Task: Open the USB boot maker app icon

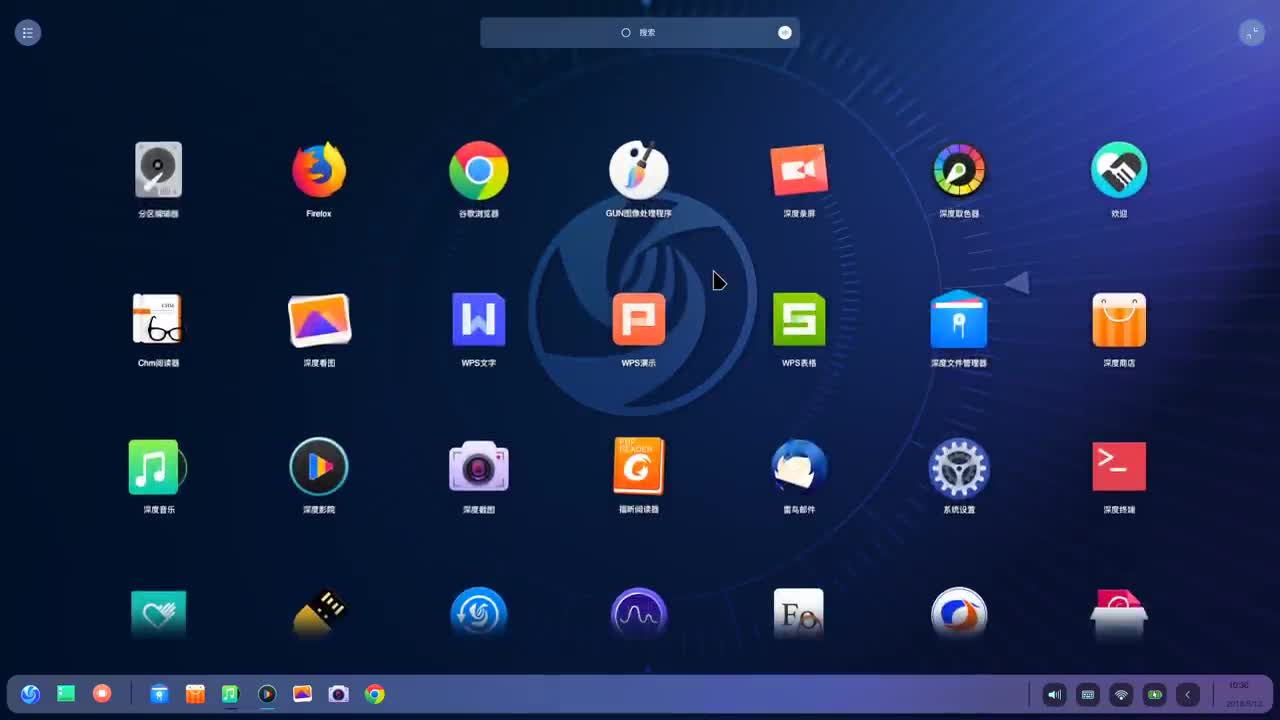Action: click(x=320, y=612)
